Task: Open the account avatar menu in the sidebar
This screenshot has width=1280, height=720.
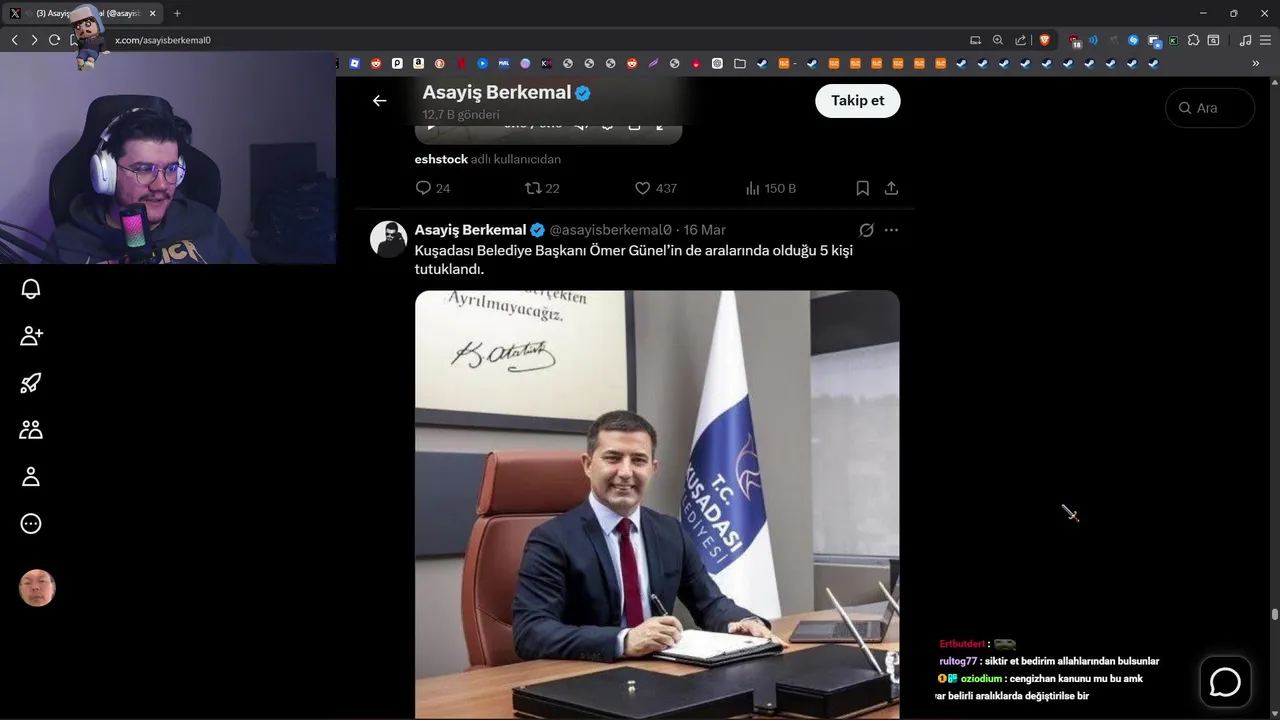Action: (37, 588)
